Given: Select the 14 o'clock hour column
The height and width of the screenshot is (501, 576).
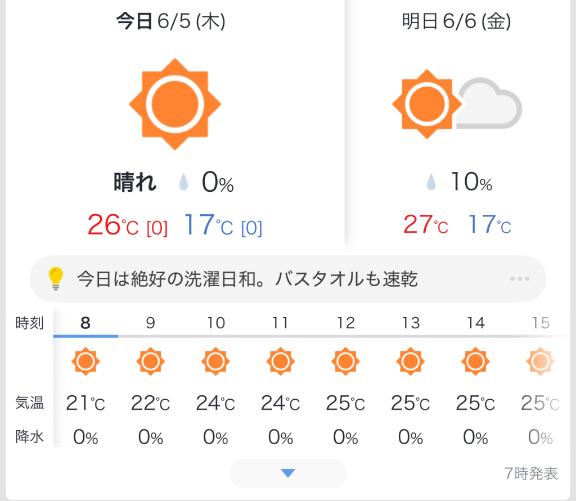Looking at the screenshot, I should pyautogui.click(x=475, y=380).
